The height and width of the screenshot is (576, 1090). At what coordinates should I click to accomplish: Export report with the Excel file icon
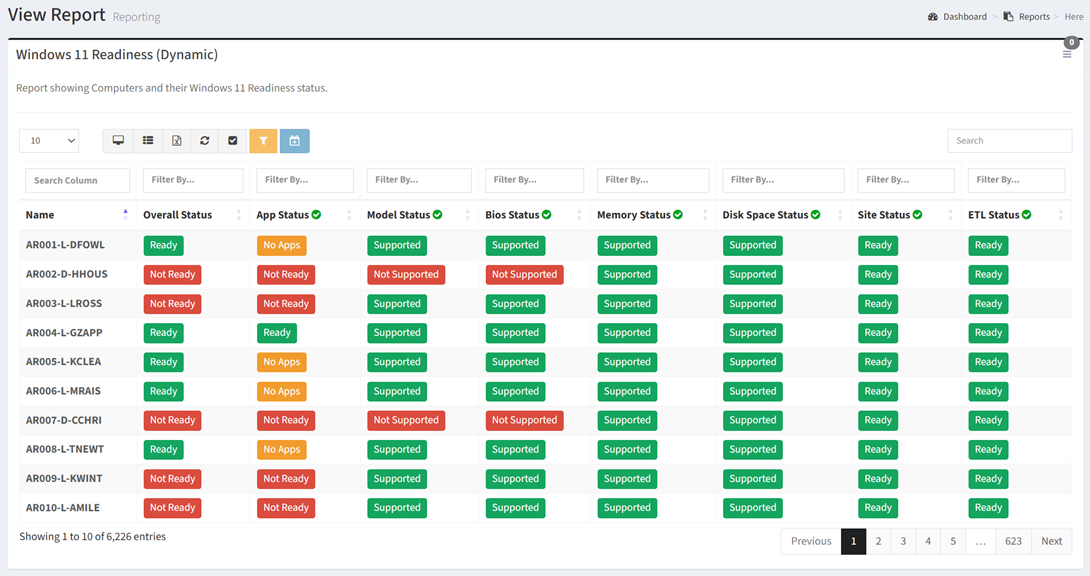(176, 141)
